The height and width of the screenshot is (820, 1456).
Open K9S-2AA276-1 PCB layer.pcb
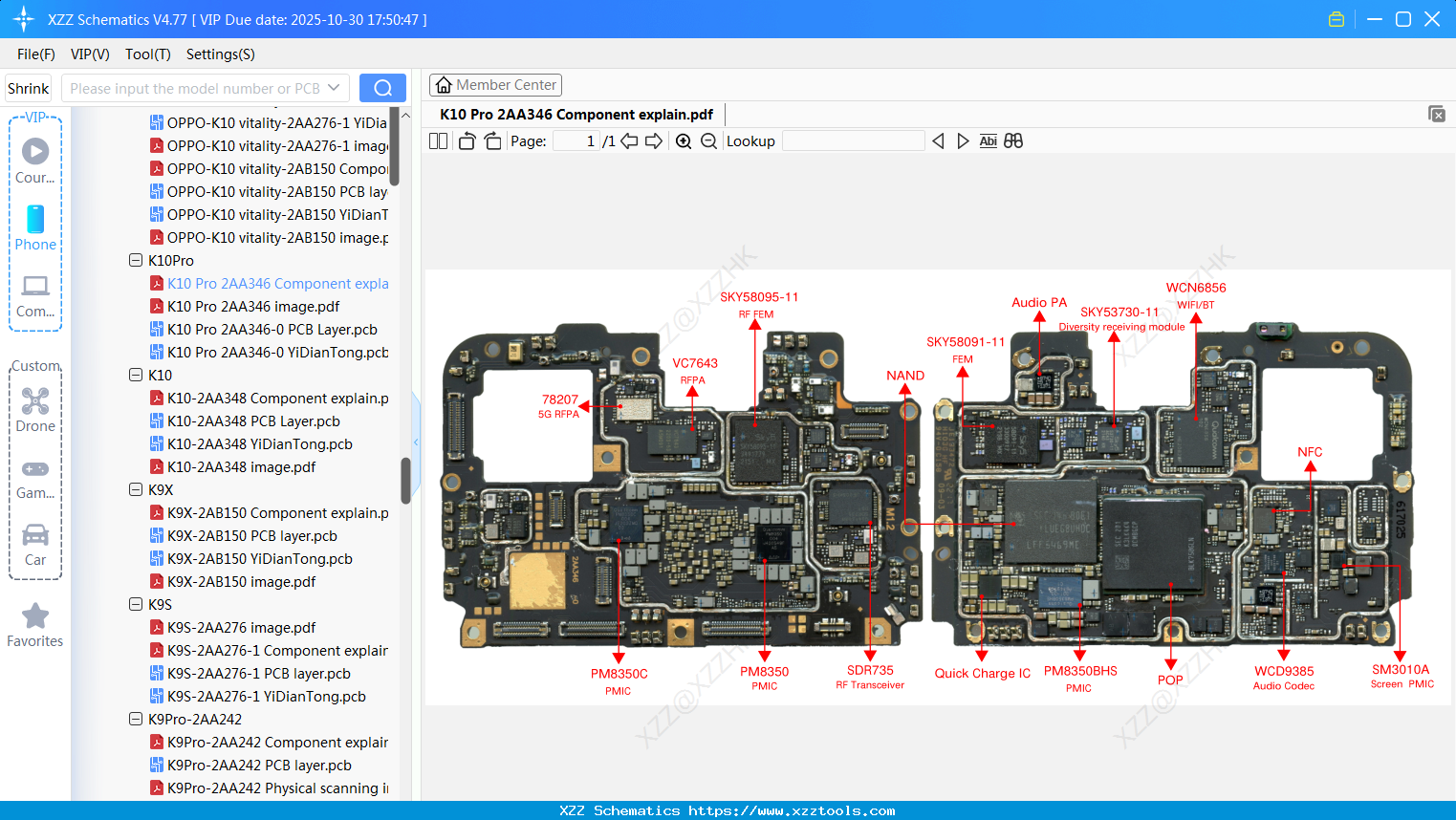(259, 674)
